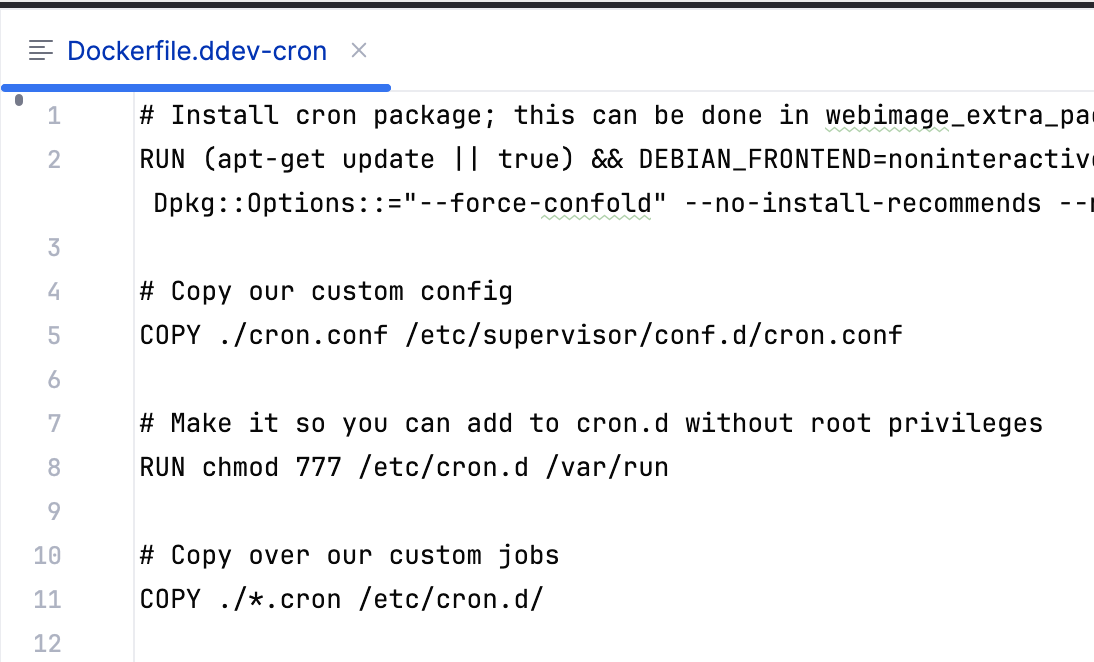The width and height of the screenshot is (1094, 662).
Task: Click the blue progress bar under the tab
Action: click(x=195, y=88)
